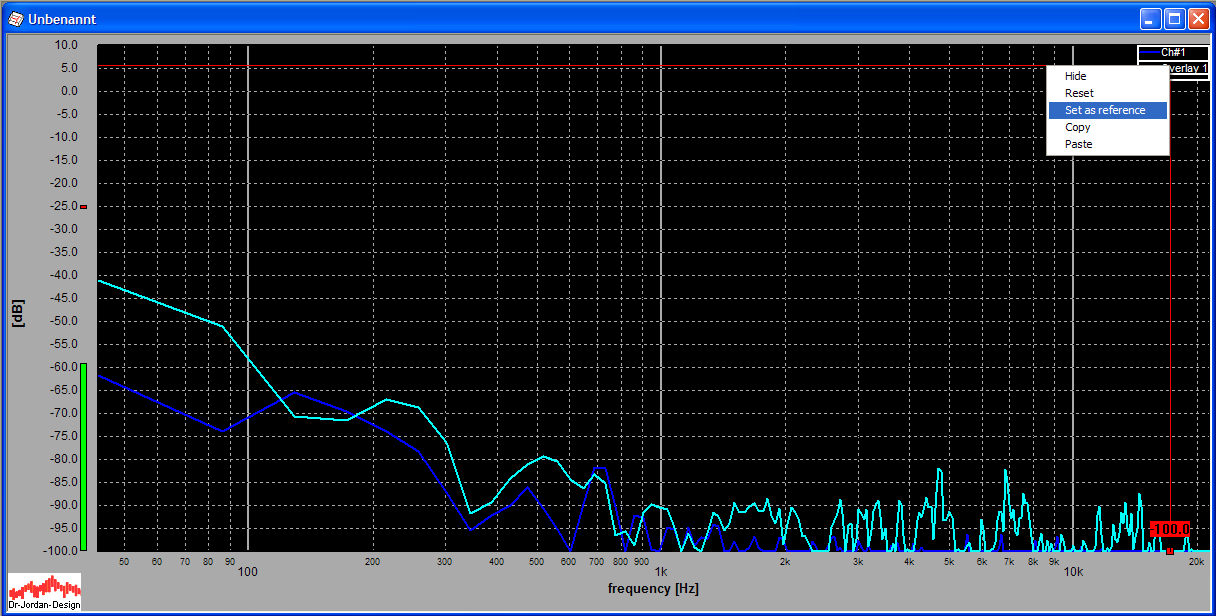1216x616 pixels.
Task: Click the Ch#1 legend entry
Action: 1173,53
